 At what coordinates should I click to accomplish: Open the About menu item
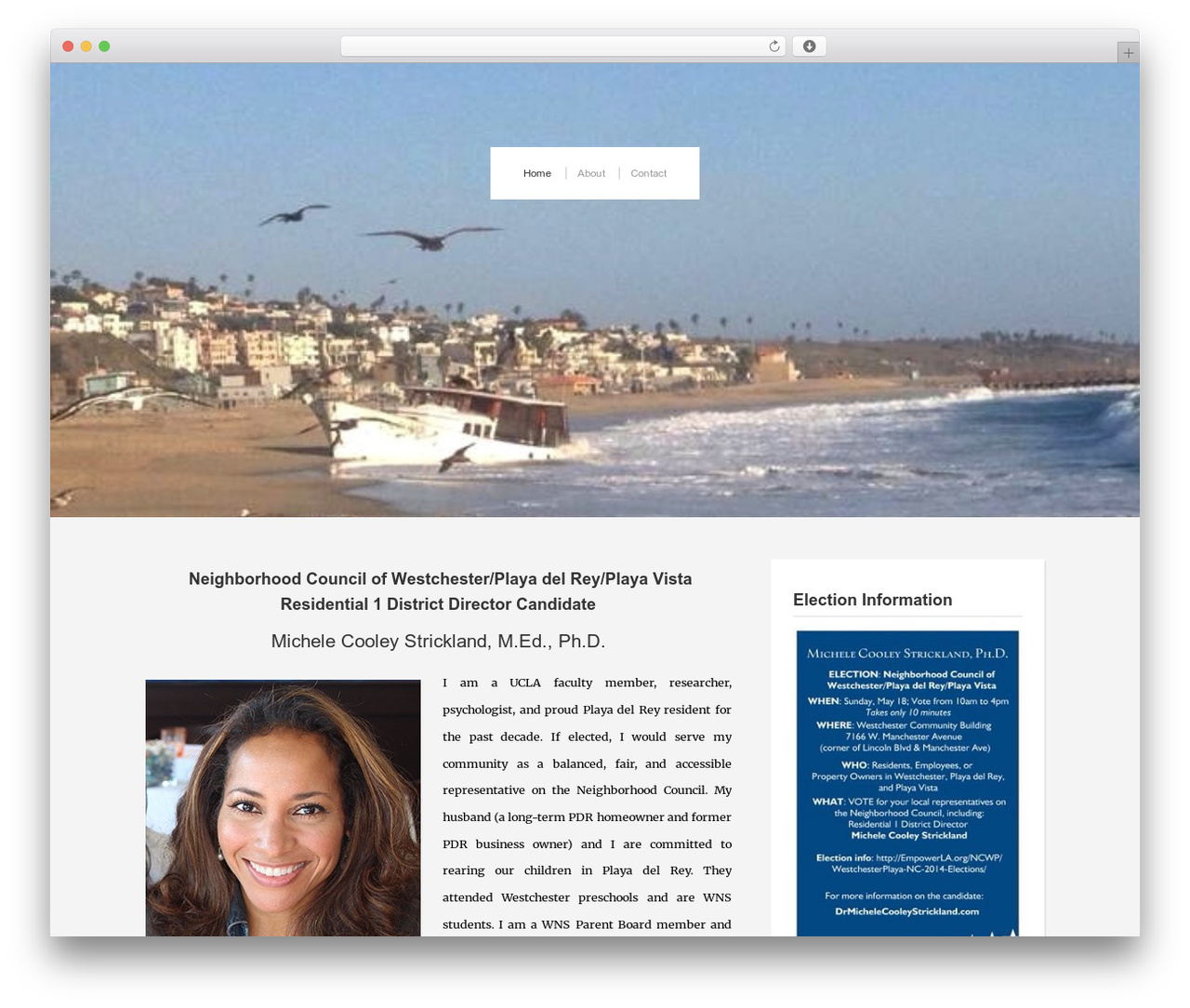coord(591,174)
